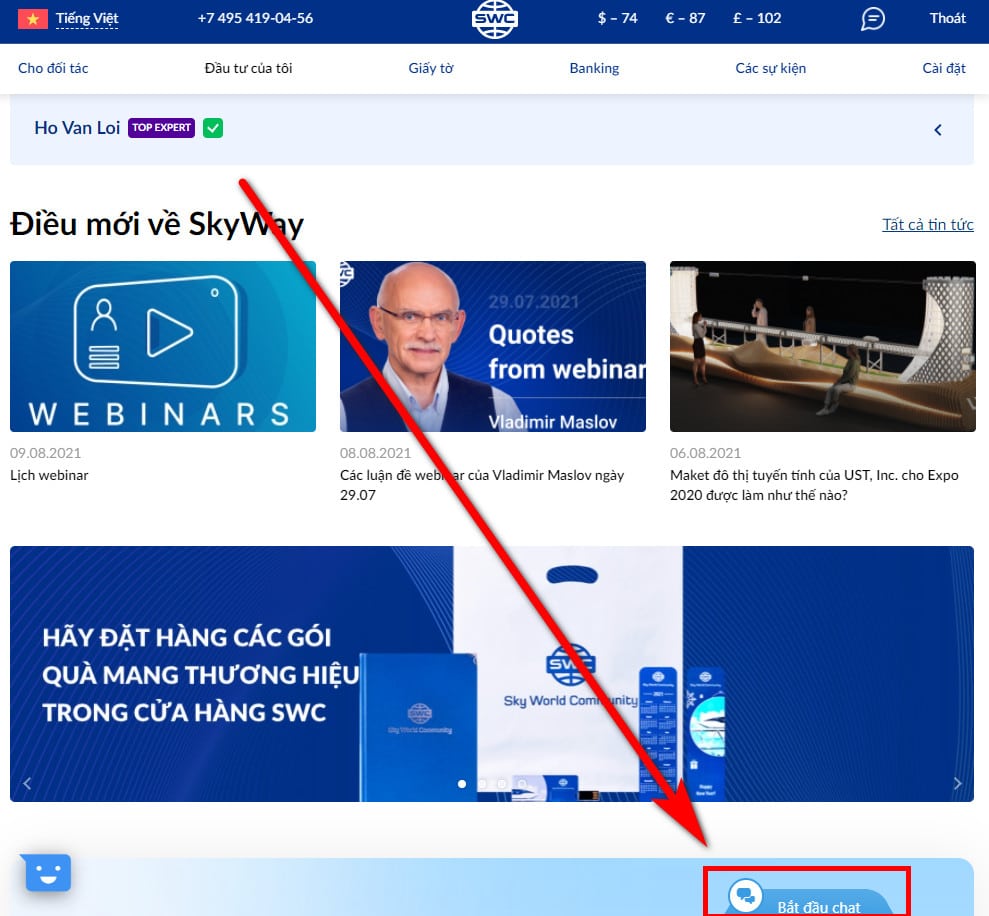Open the Vladimir Maslov webinar theses article
Image resolution: width=989 pixels, height=916 pixels.
pyautogui.click(x=482, y=485)
